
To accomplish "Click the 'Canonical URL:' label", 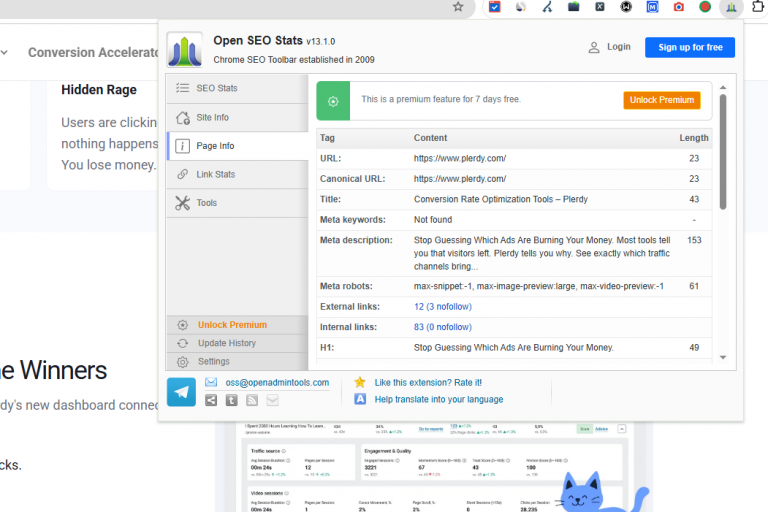I will pos(353,179).
